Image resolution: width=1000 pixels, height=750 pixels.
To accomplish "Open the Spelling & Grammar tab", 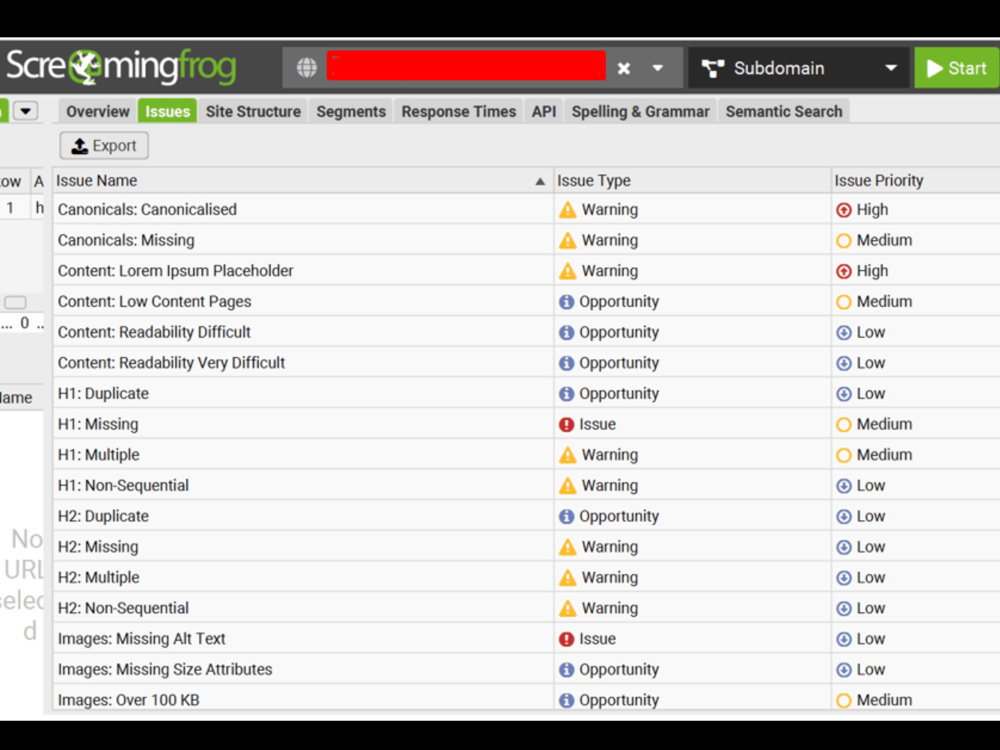I will point(640,112).
